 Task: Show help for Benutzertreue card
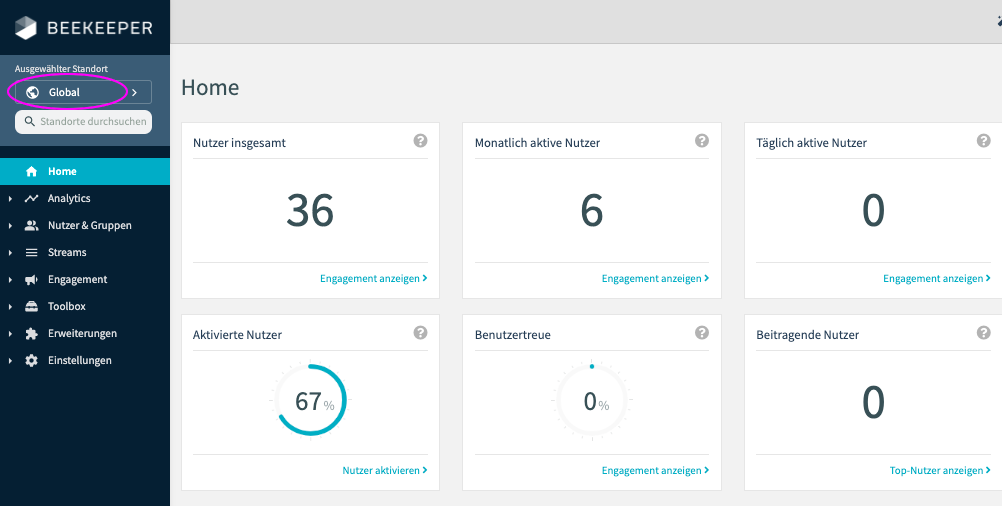pos(702,333)
